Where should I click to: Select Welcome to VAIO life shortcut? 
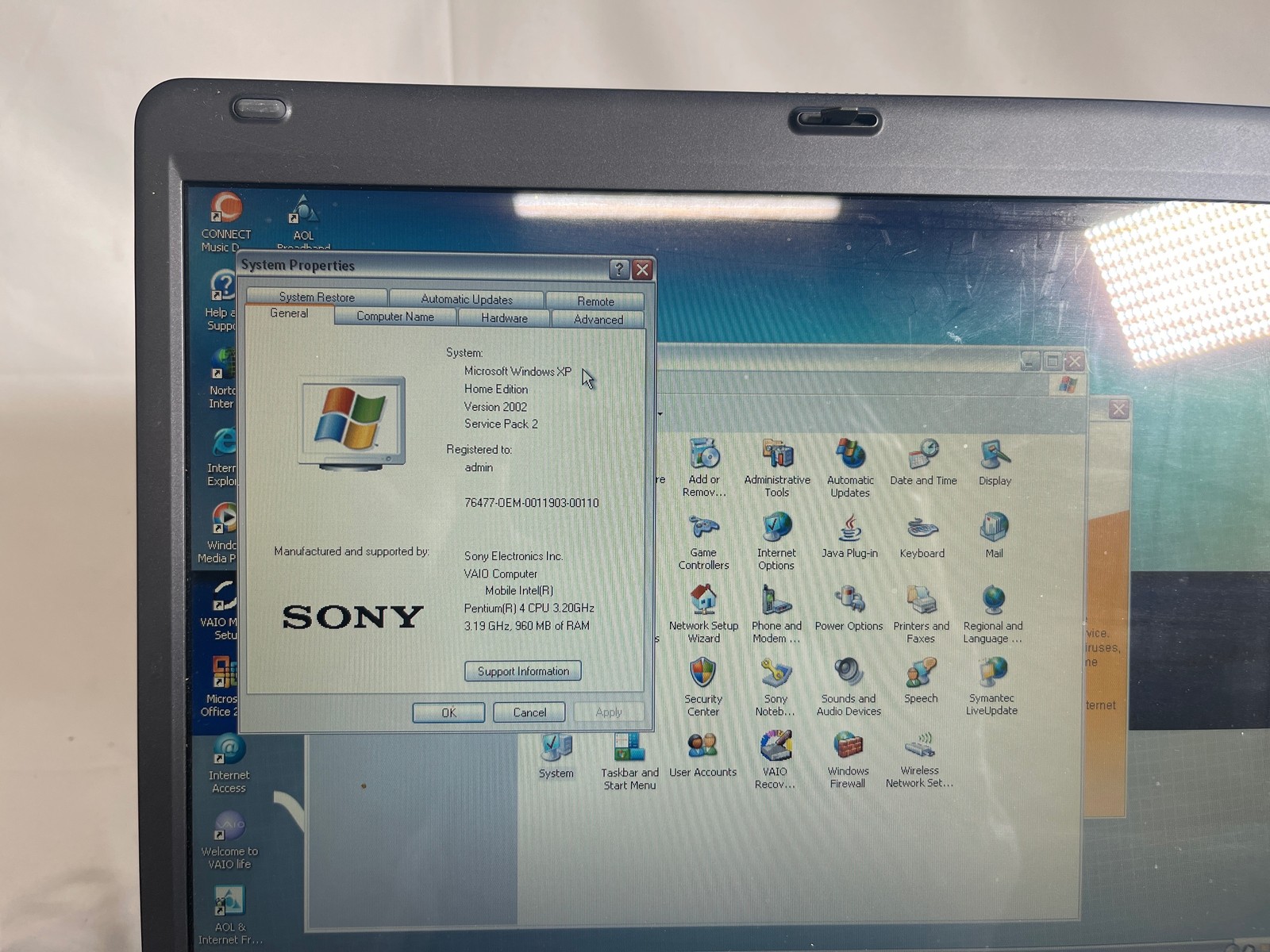229,840
